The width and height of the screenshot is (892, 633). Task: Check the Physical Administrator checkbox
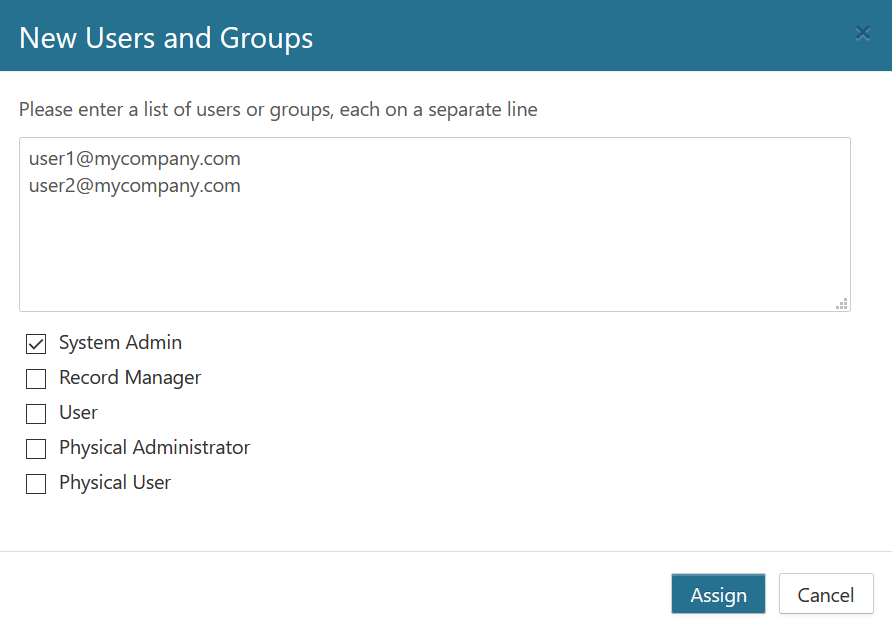click(x=36, y=449)
